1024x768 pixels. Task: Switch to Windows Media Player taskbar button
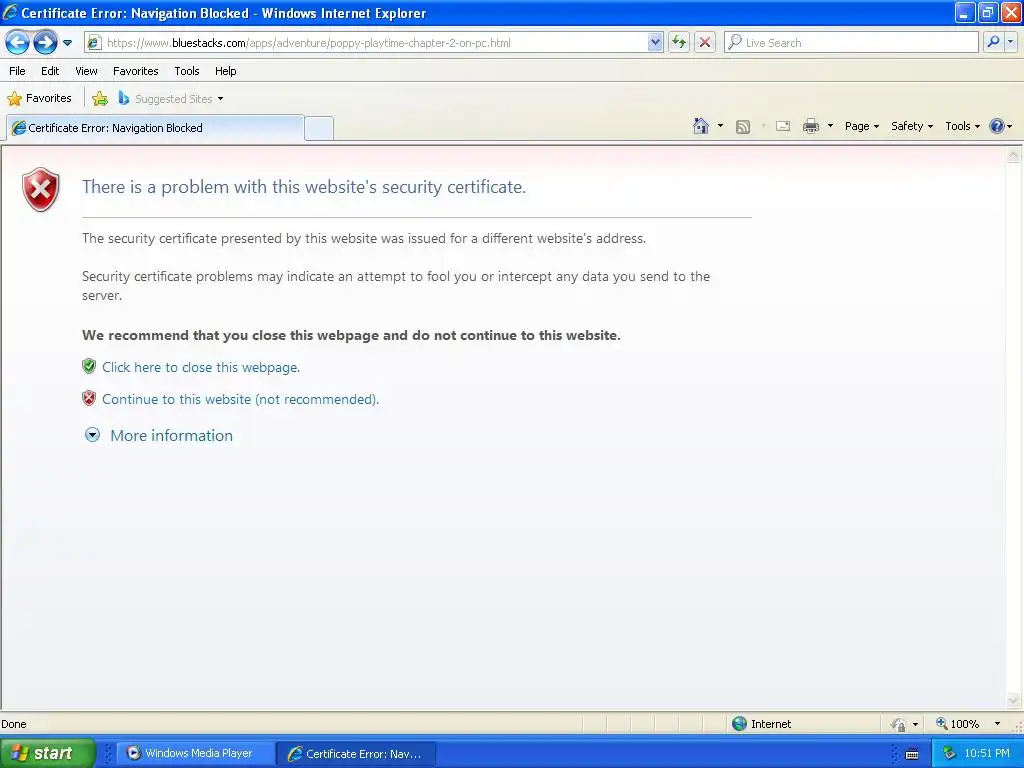[196, 754]
